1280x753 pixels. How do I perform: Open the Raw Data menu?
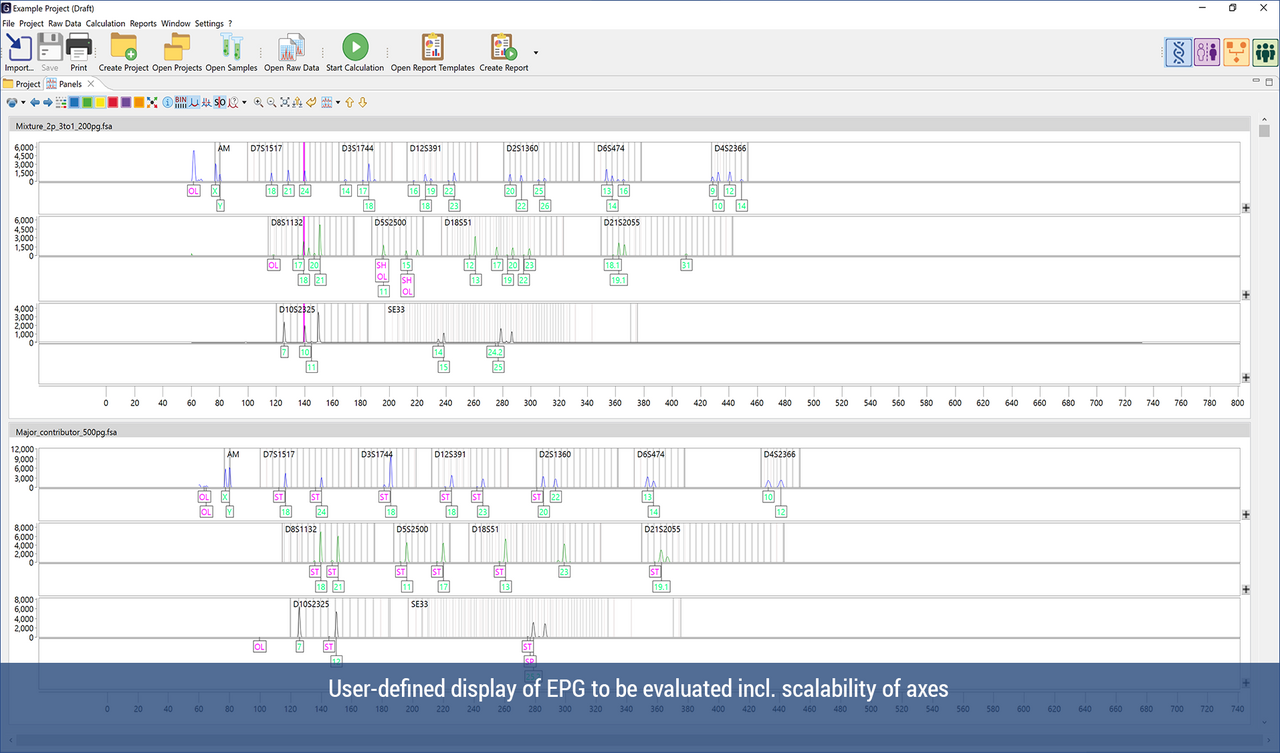[65, 23]
